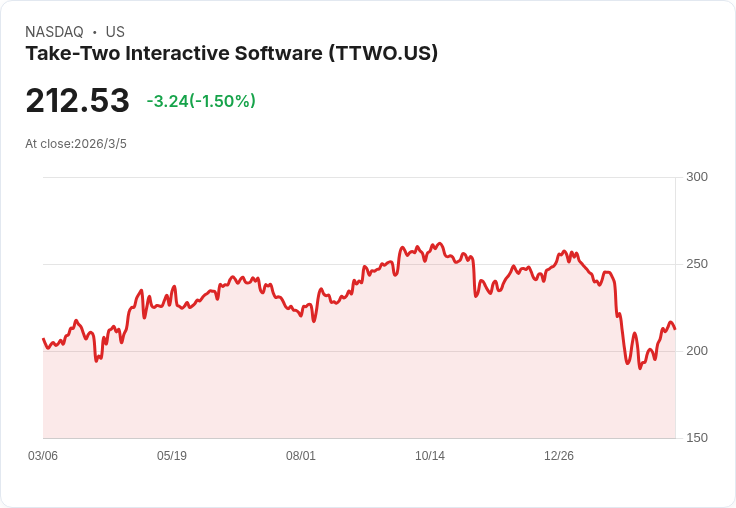Click the first data point at chart's left end

point(44,339)
